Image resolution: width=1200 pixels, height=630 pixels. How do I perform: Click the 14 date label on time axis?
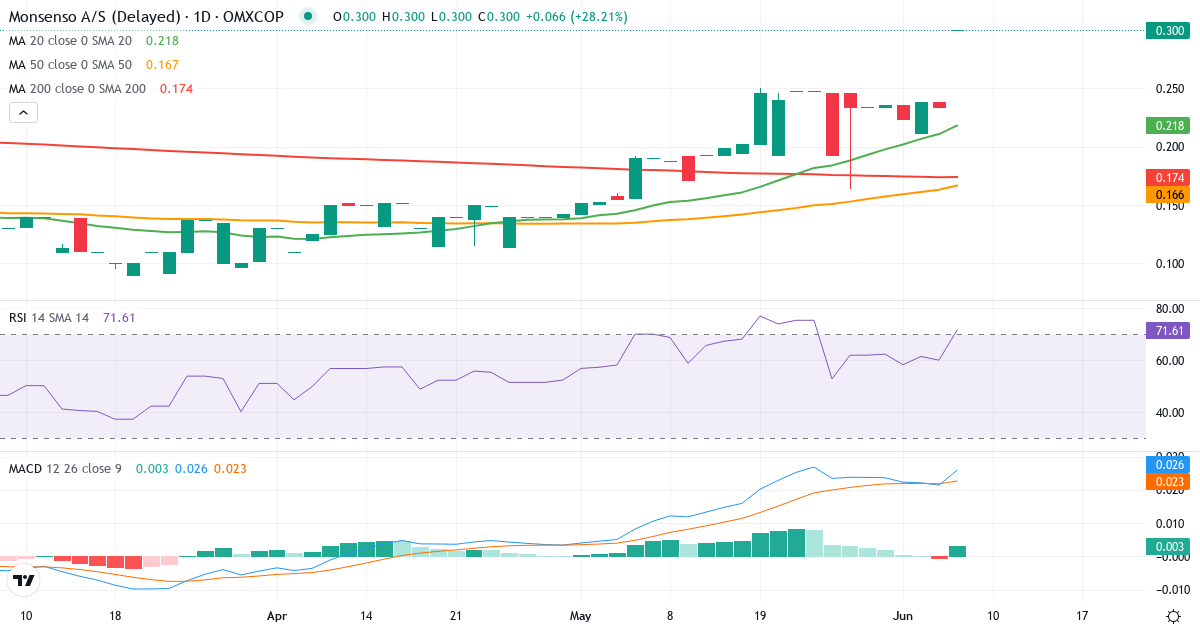pyautogui.click(x=367, y=615)
